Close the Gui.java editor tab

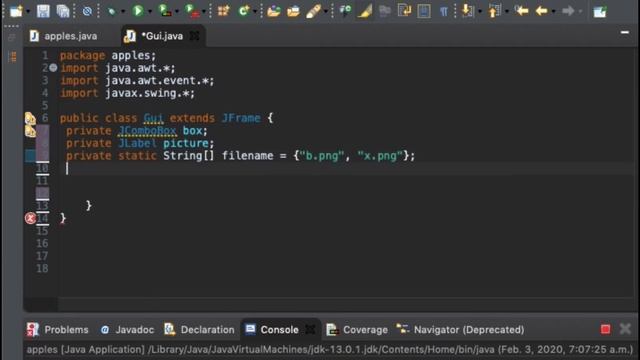click(195, 36)
